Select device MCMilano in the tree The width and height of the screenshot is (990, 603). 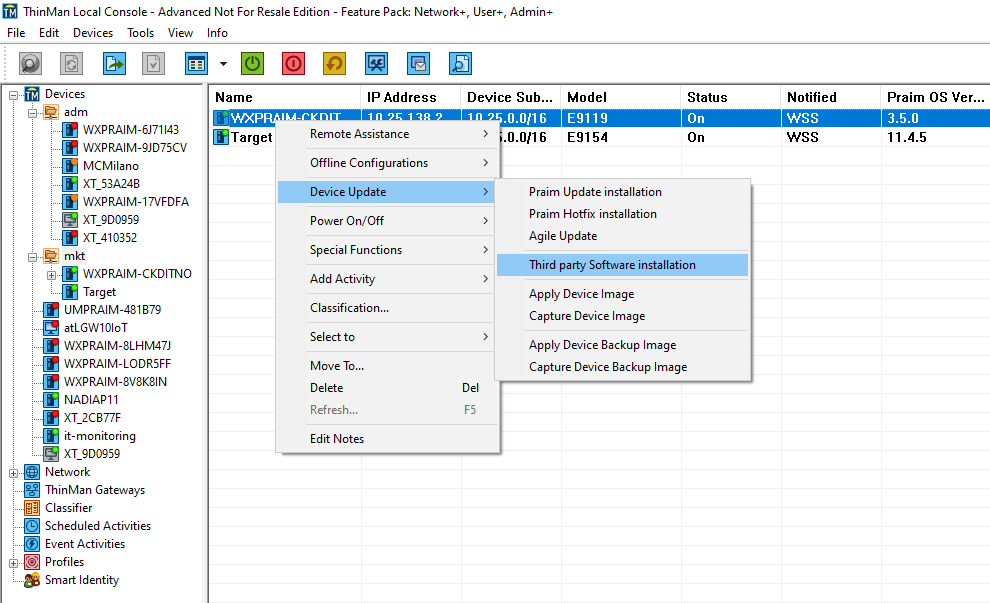click(x=110, y=165)
